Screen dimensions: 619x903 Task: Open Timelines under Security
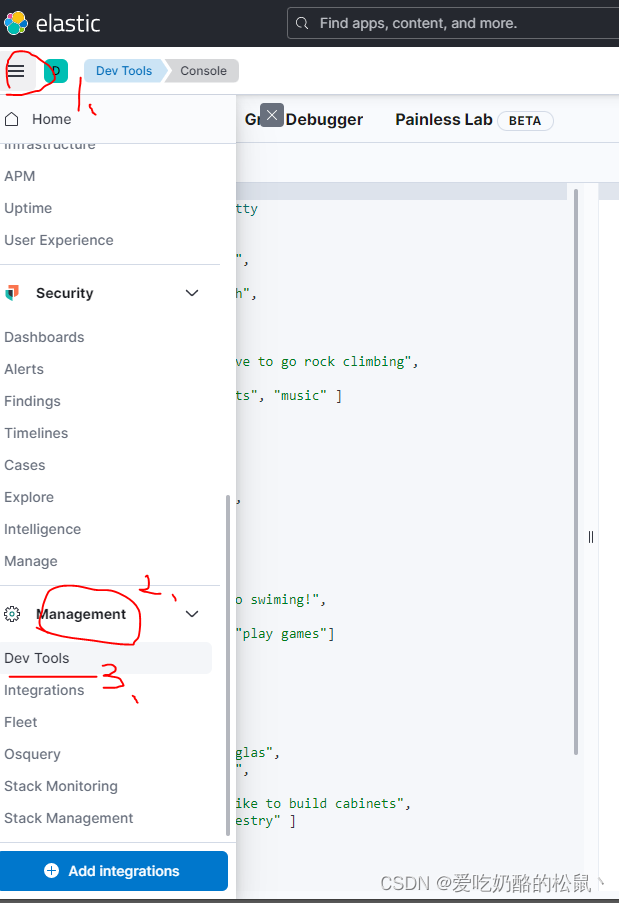pos(36,433)
